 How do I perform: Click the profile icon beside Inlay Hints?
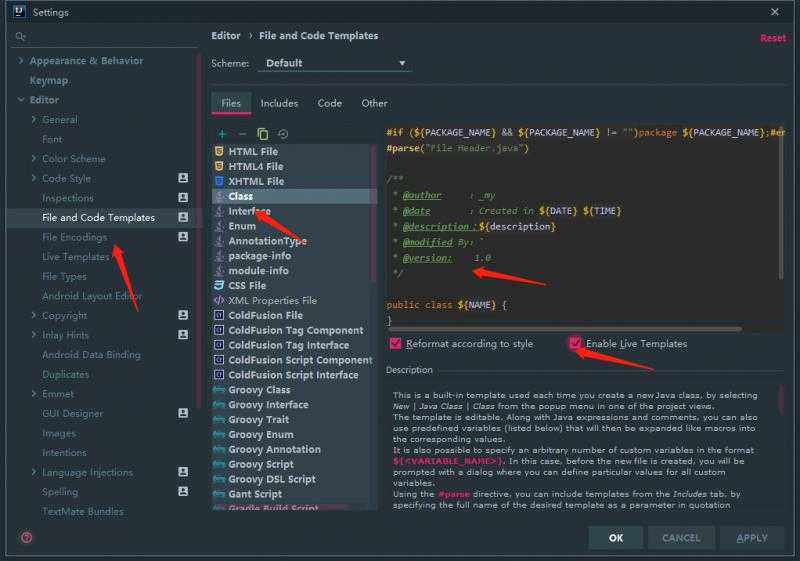coord(183,335)
